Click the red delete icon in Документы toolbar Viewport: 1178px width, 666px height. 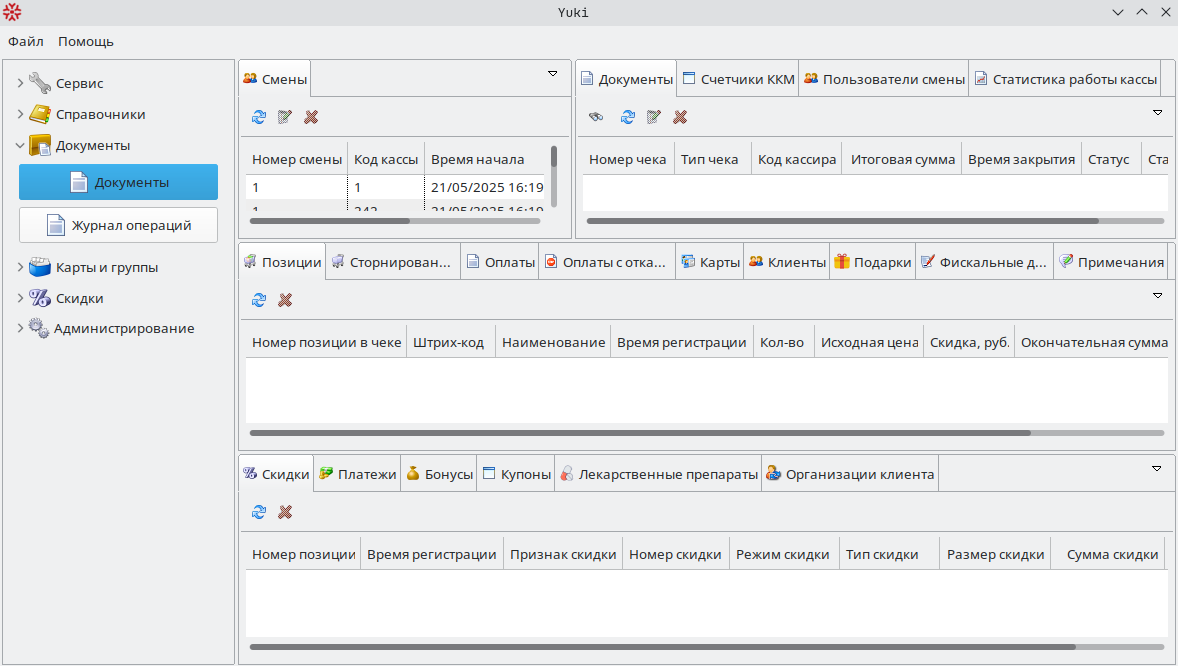[680, 117]
